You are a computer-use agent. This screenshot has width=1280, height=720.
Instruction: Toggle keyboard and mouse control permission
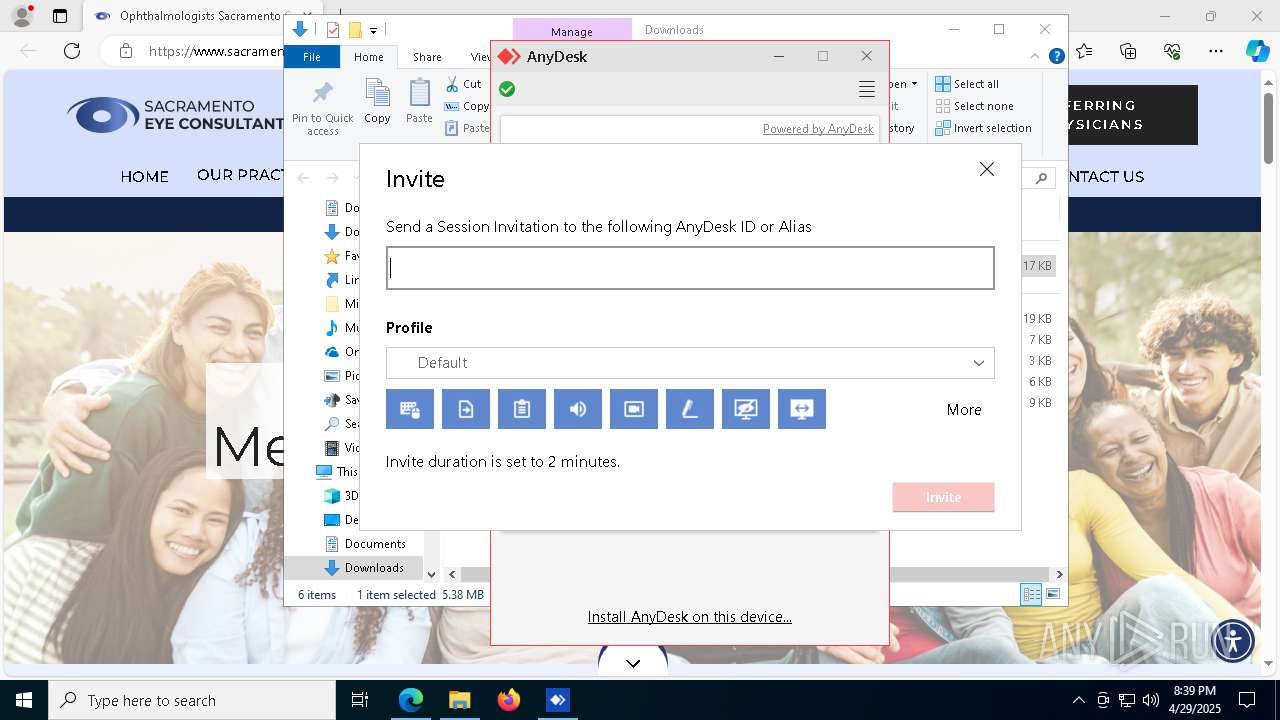[410, 409]
